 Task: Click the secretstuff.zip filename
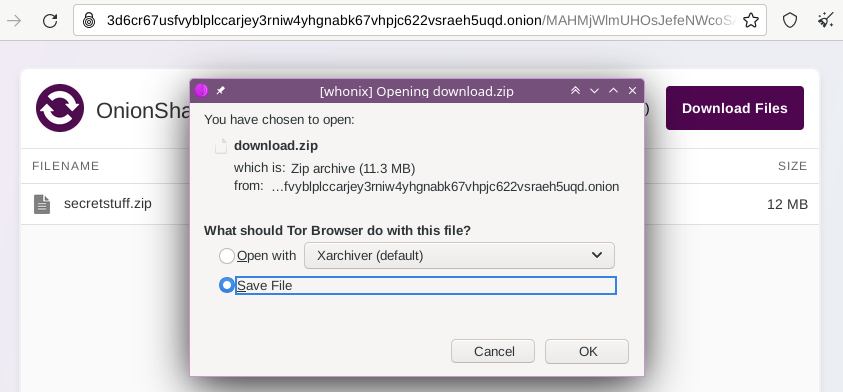(x=108, y=204)
